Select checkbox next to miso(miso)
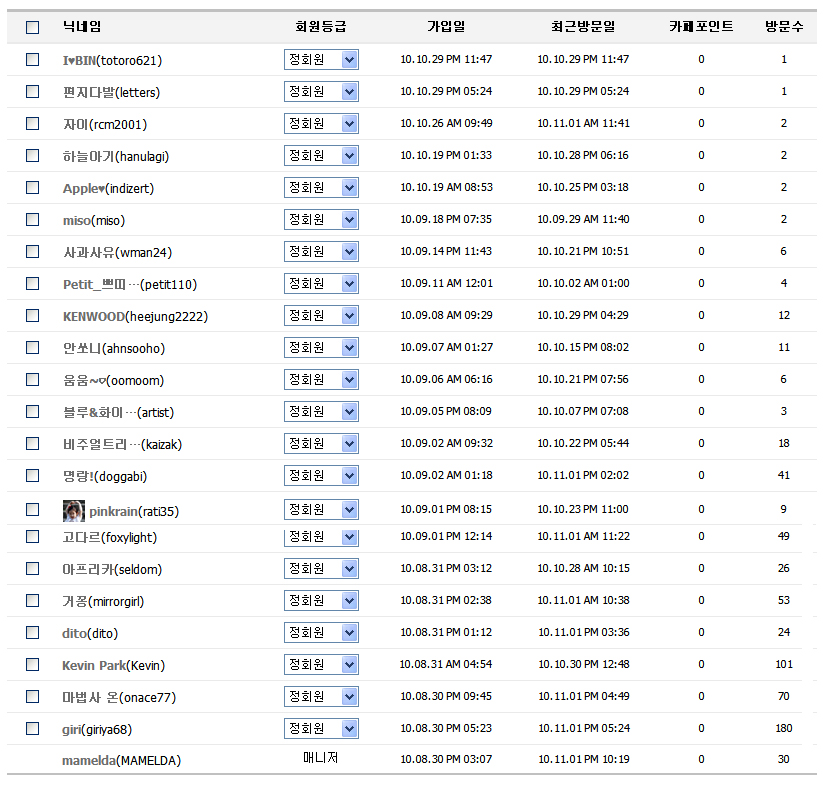The width and height of the screenshot is (828, 785). (33, 220)
